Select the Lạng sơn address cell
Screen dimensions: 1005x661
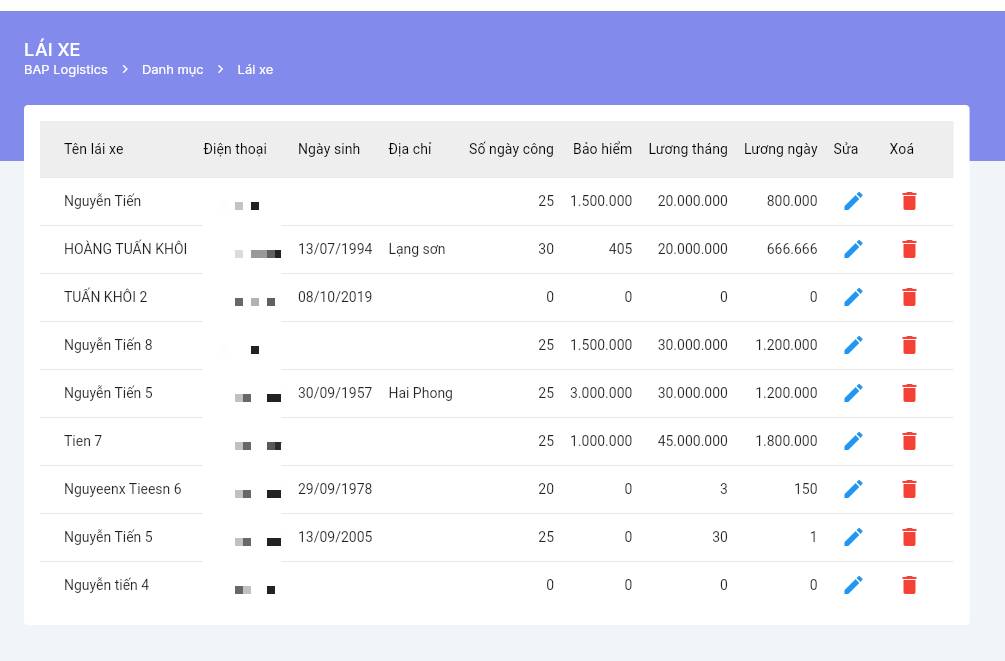tap(417, 249)
